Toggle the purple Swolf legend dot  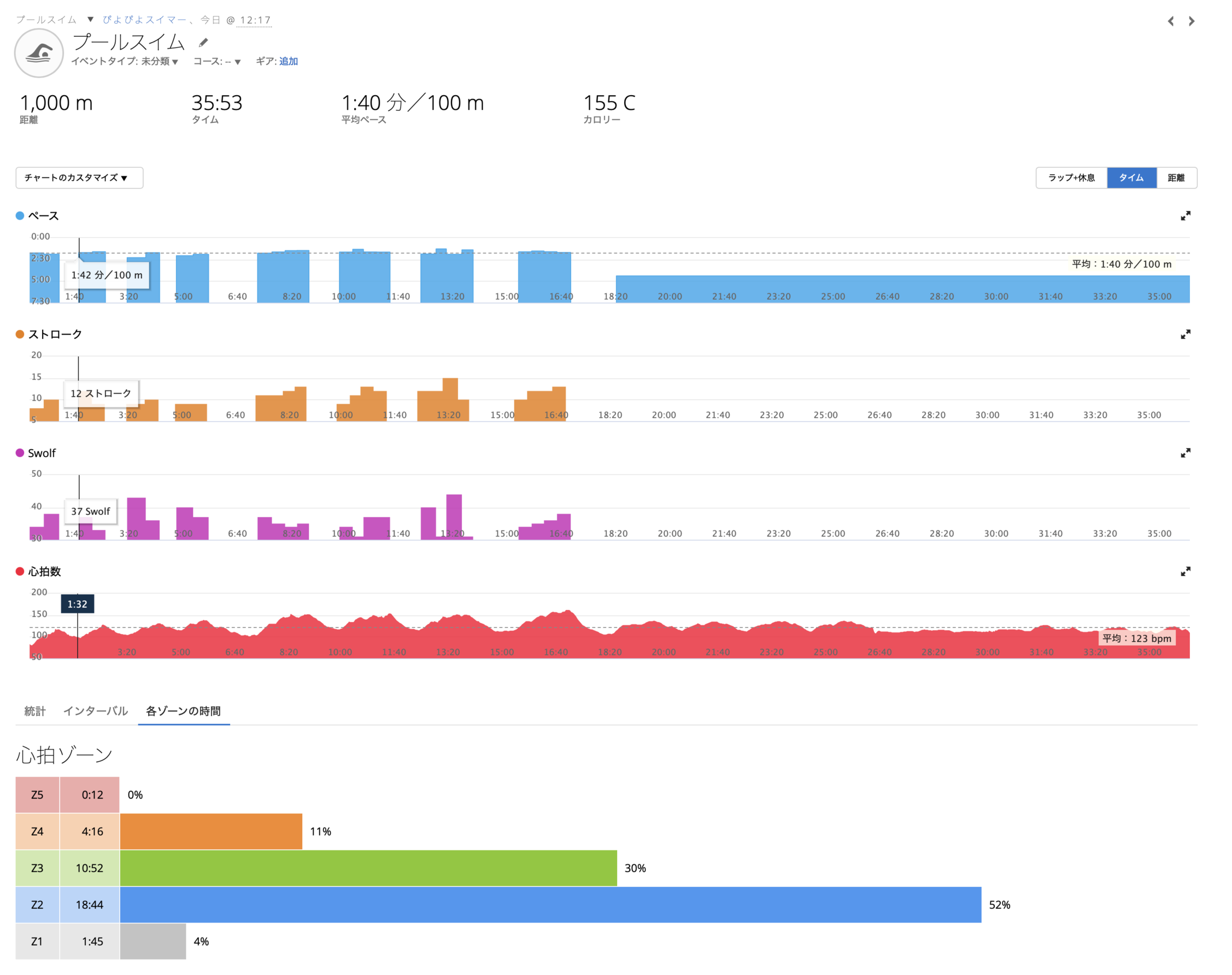[20, 453]
